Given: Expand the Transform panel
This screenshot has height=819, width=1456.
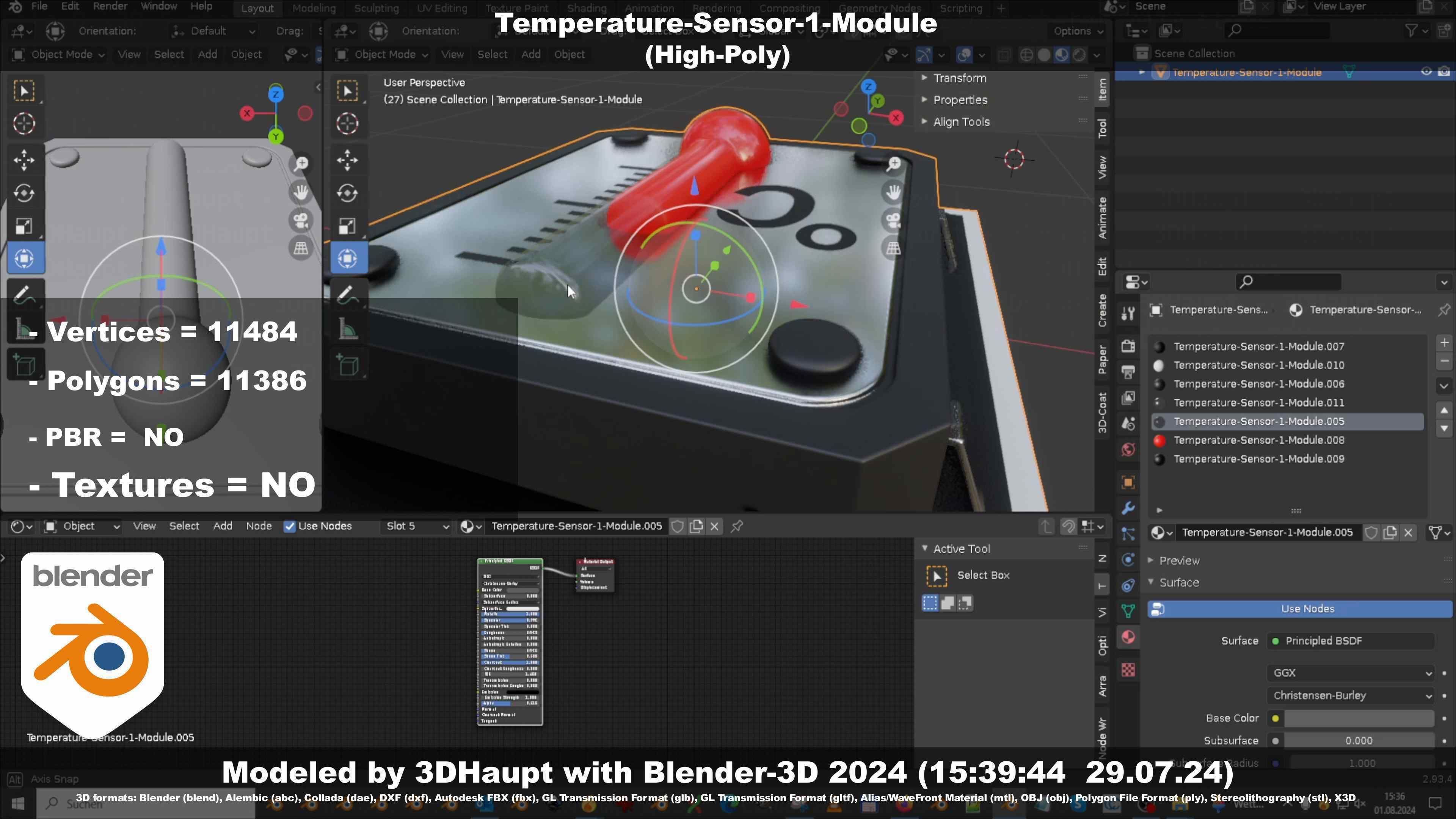Looking at the screenshot, I should (959, 78).
